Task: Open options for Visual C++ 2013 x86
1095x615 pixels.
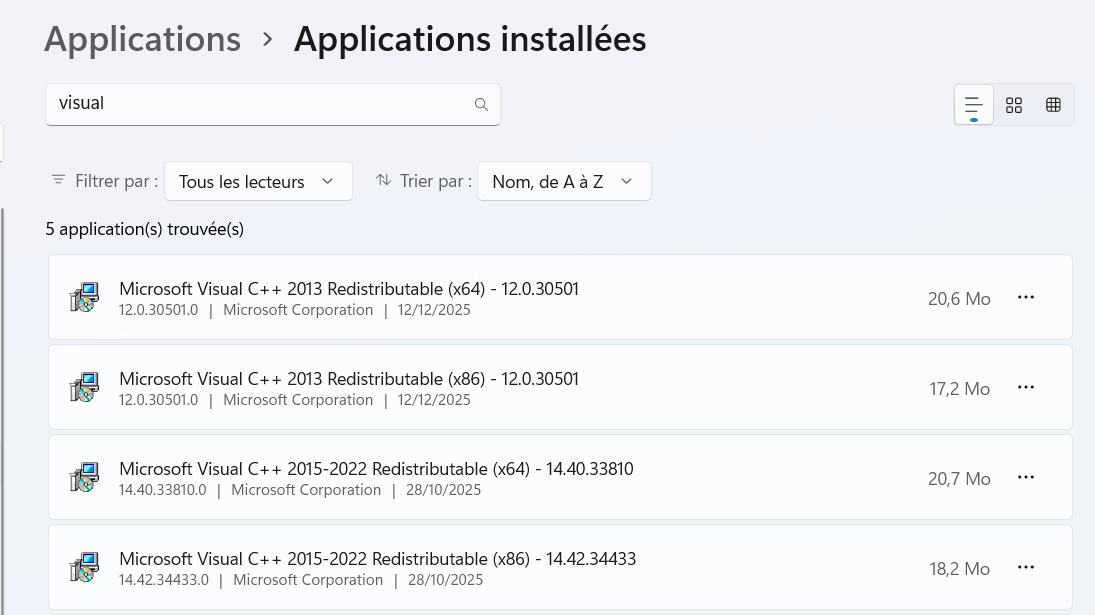Action: (1025, 388)
